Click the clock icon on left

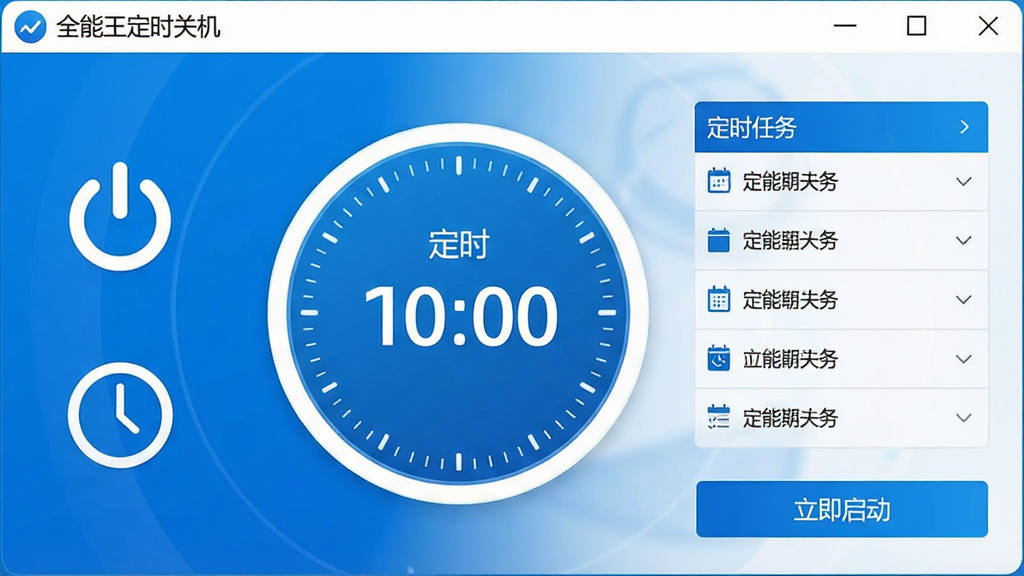(x=120, y=415)
